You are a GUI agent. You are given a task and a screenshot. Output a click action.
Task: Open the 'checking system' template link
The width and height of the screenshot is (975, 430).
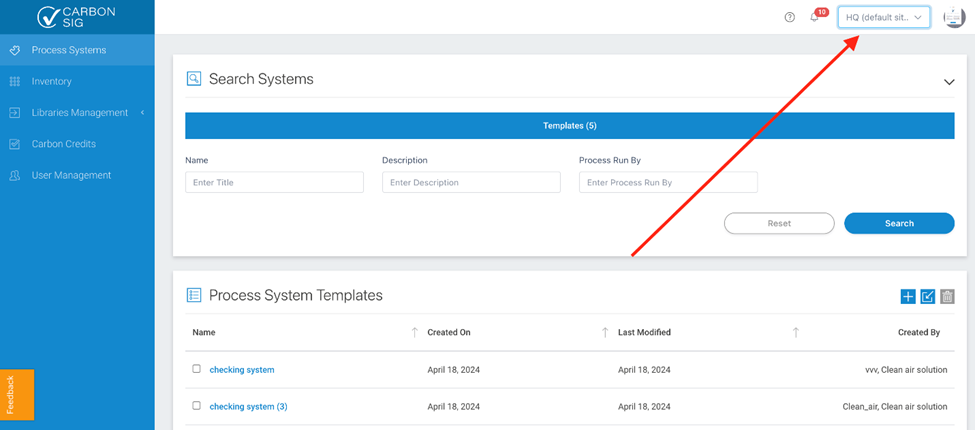pyautogui.click(x=242, y=370)
